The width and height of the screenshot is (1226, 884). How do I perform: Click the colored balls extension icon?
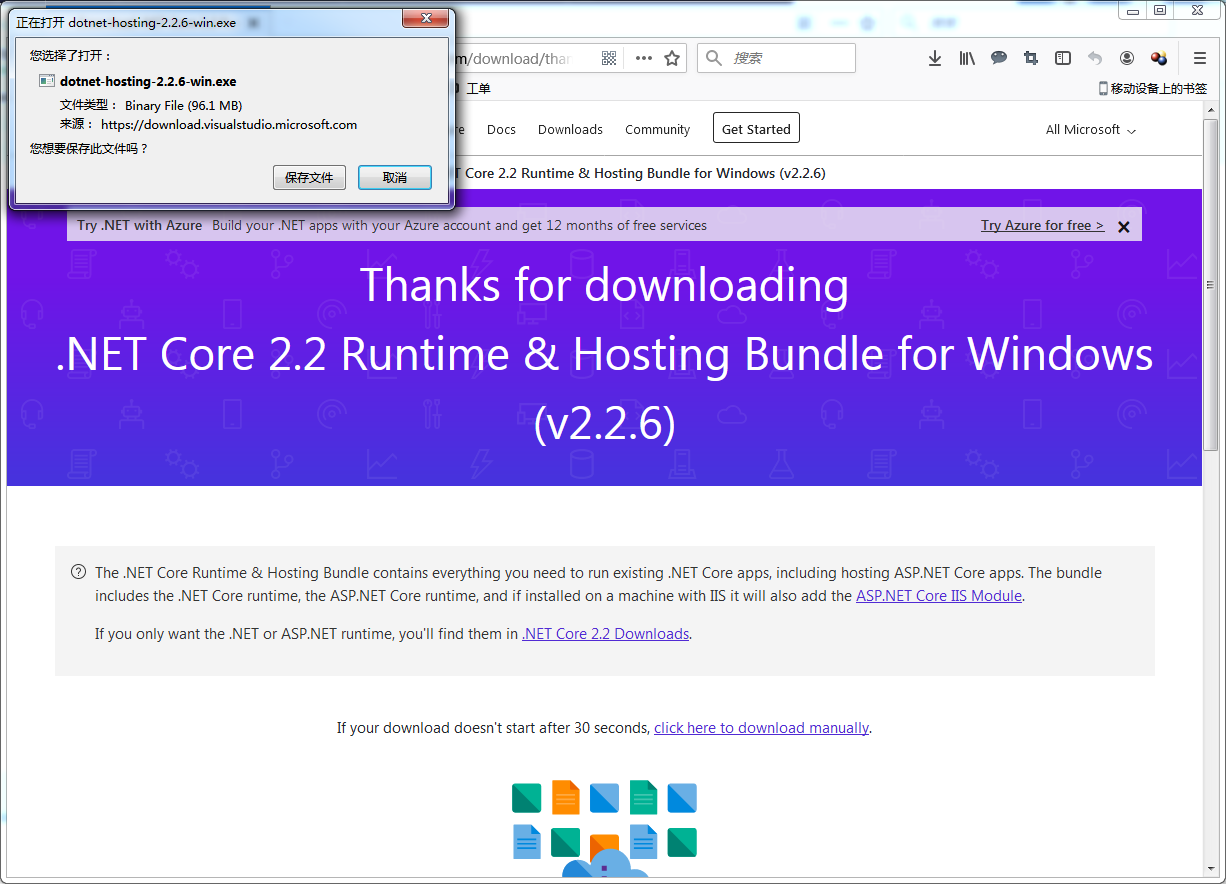pyautogui.click(x=1159, y=58)
